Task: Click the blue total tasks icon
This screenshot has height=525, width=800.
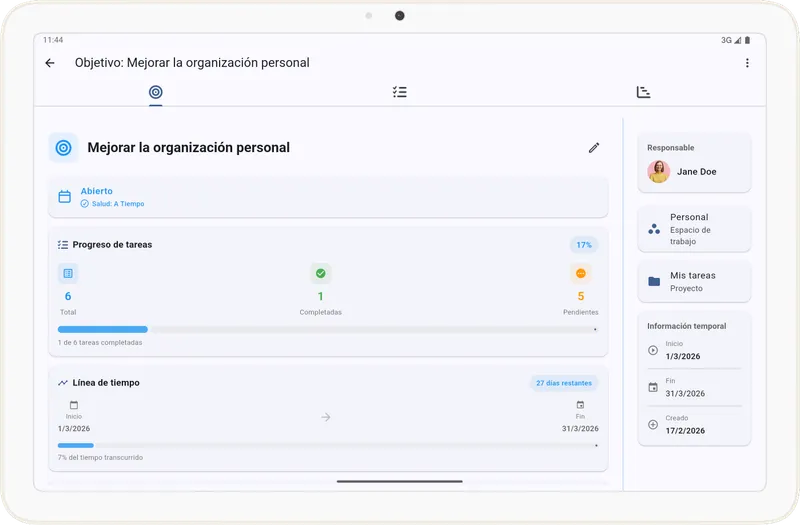Action: [x=68, y=273]
